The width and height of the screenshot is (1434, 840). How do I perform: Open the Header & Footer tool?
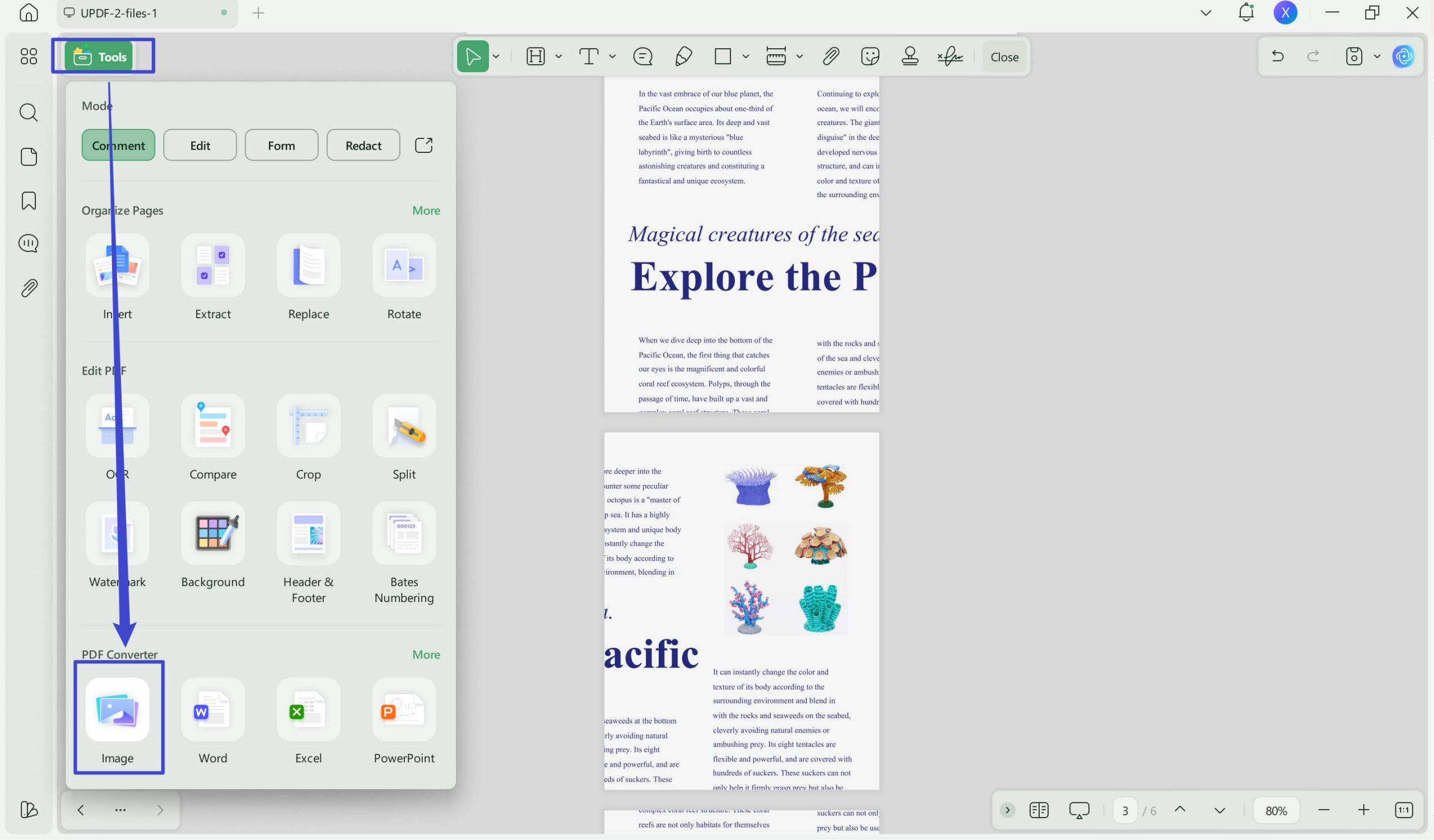309,554
